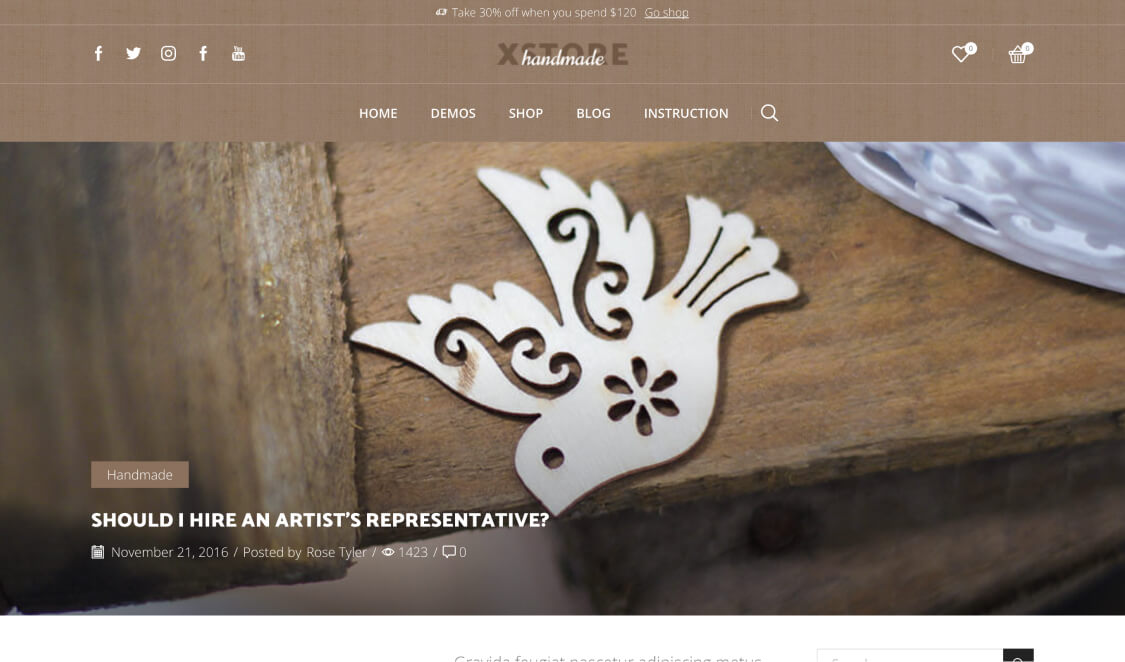Viewport: 1125px width, 662px height.
Task: Click the Handmade category tag
Action: click(x=140, y=475)
